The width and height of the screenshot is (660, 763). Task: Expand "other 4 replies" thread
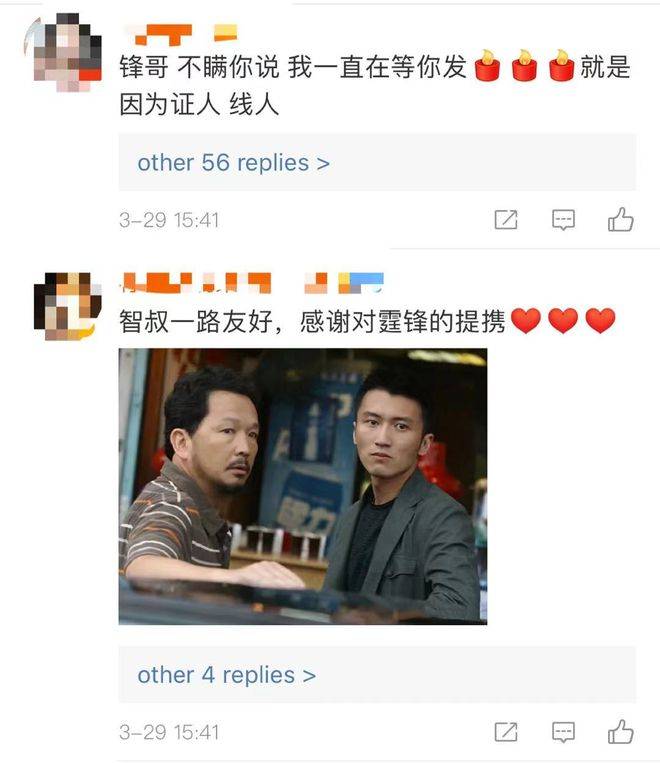pos(377,674)
